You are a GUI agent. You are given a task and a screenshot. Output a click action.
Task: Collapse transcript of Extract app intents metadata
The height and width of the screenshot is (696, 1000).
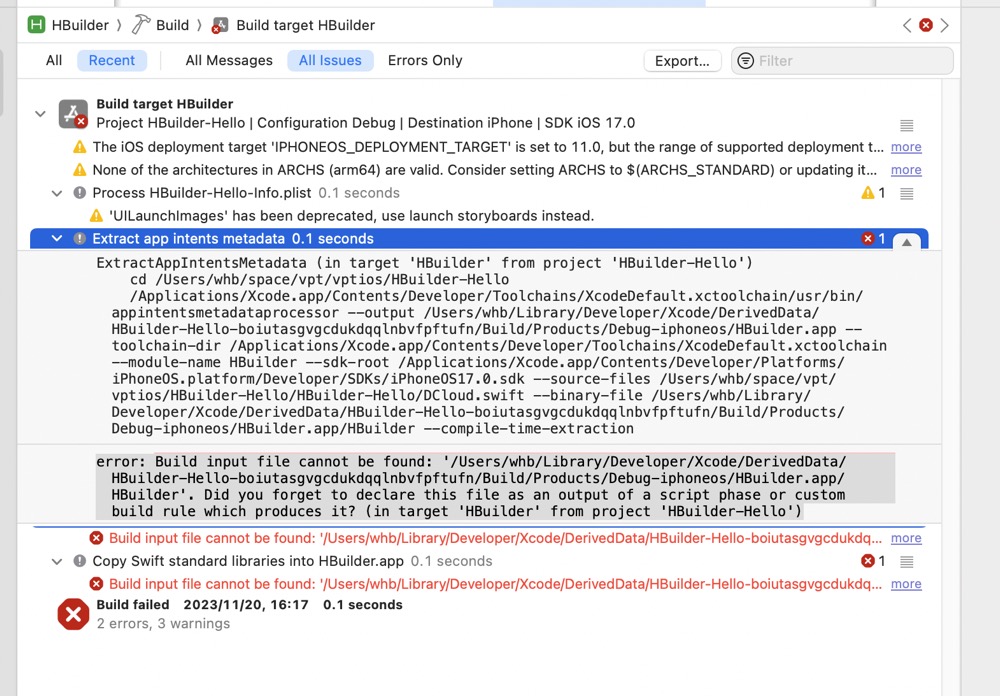click(x=906, y=242)
